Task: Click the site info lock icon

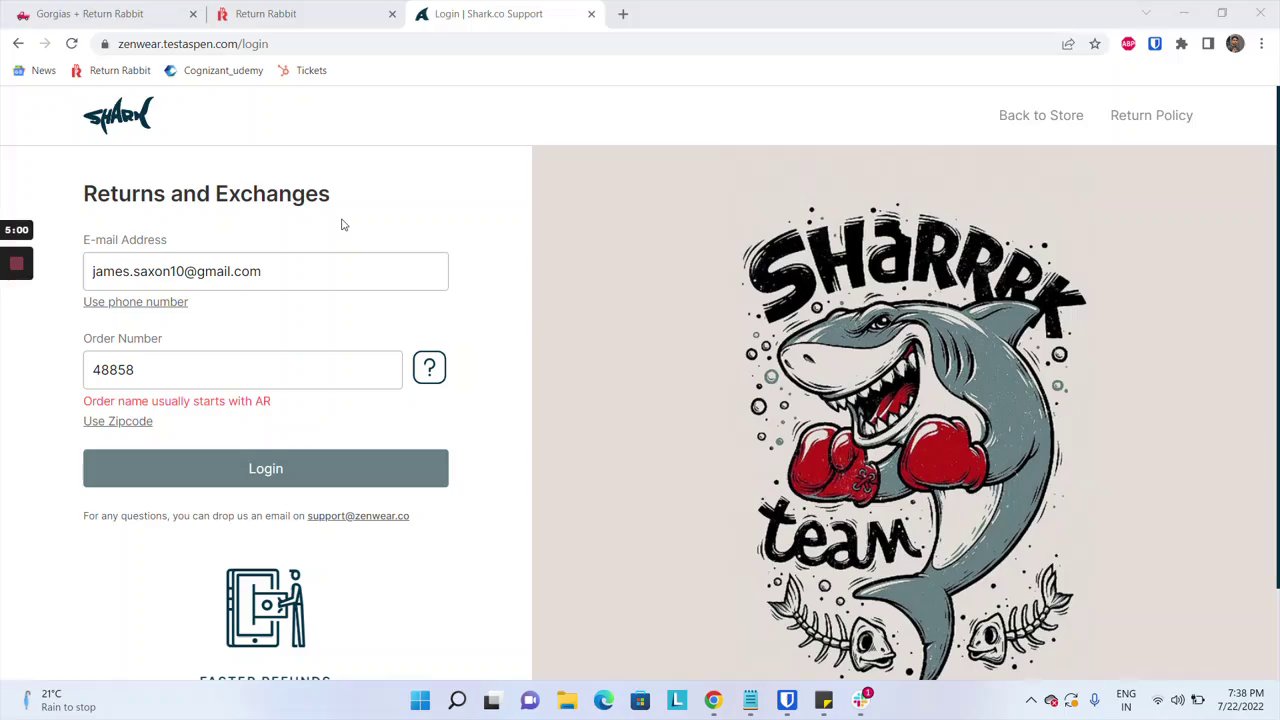Action: [104, 44]
